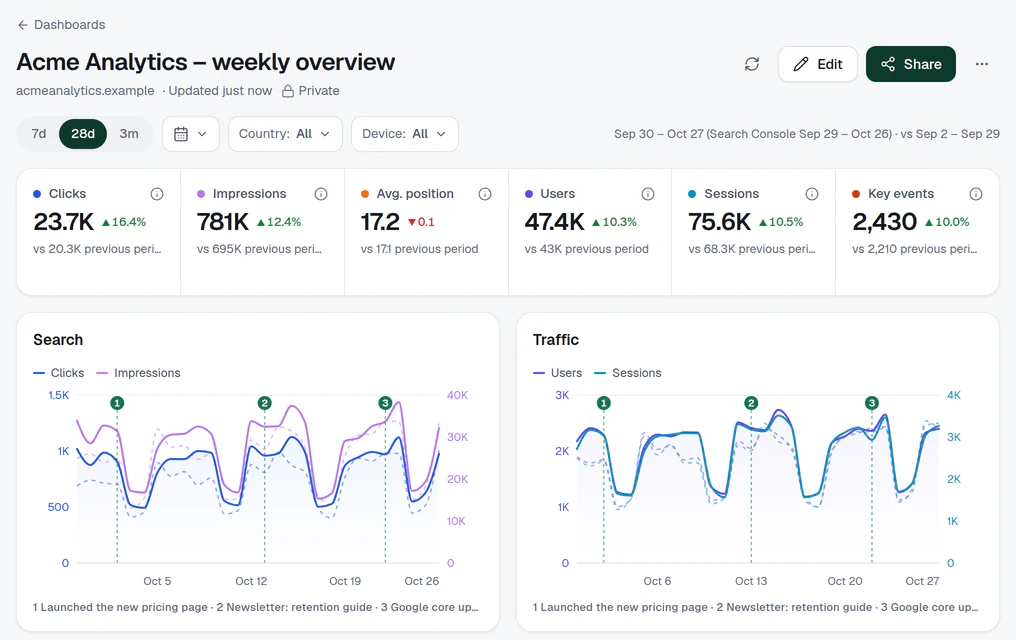Click the 75.6K sessions value
Image resolution: width=1016 pixels, height=640 pixels.
tap(719, 222)
